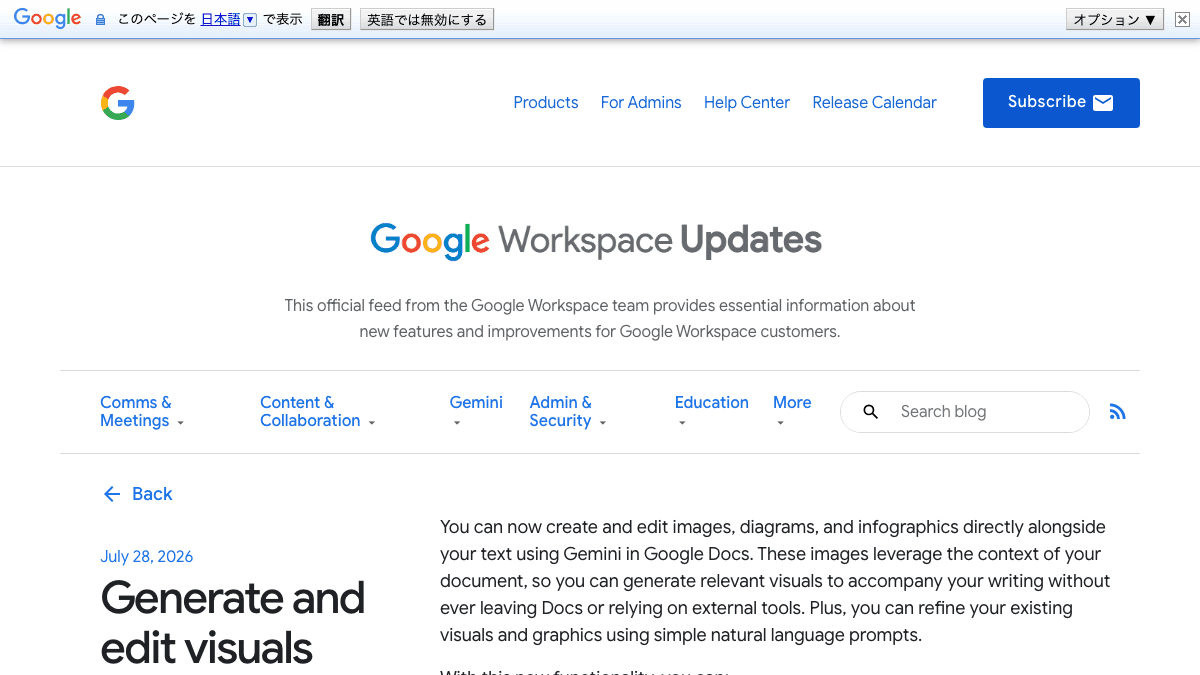Click the 'You can now create' paragraph
This screenshot has width=1200, height=675.
coord(775,581)
